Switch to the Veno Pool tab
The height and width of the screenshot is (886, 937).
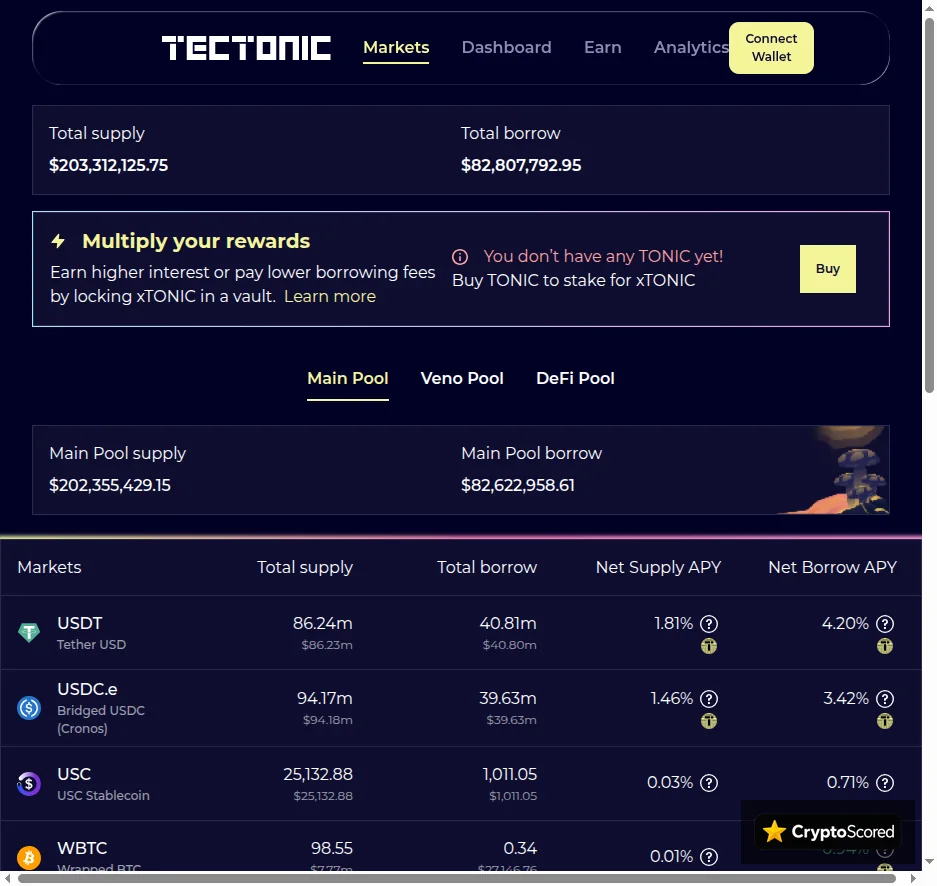pos(462,378)
